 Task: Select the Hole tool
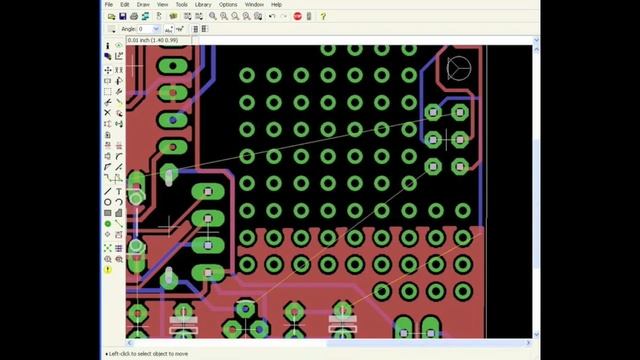click(108, 234)
